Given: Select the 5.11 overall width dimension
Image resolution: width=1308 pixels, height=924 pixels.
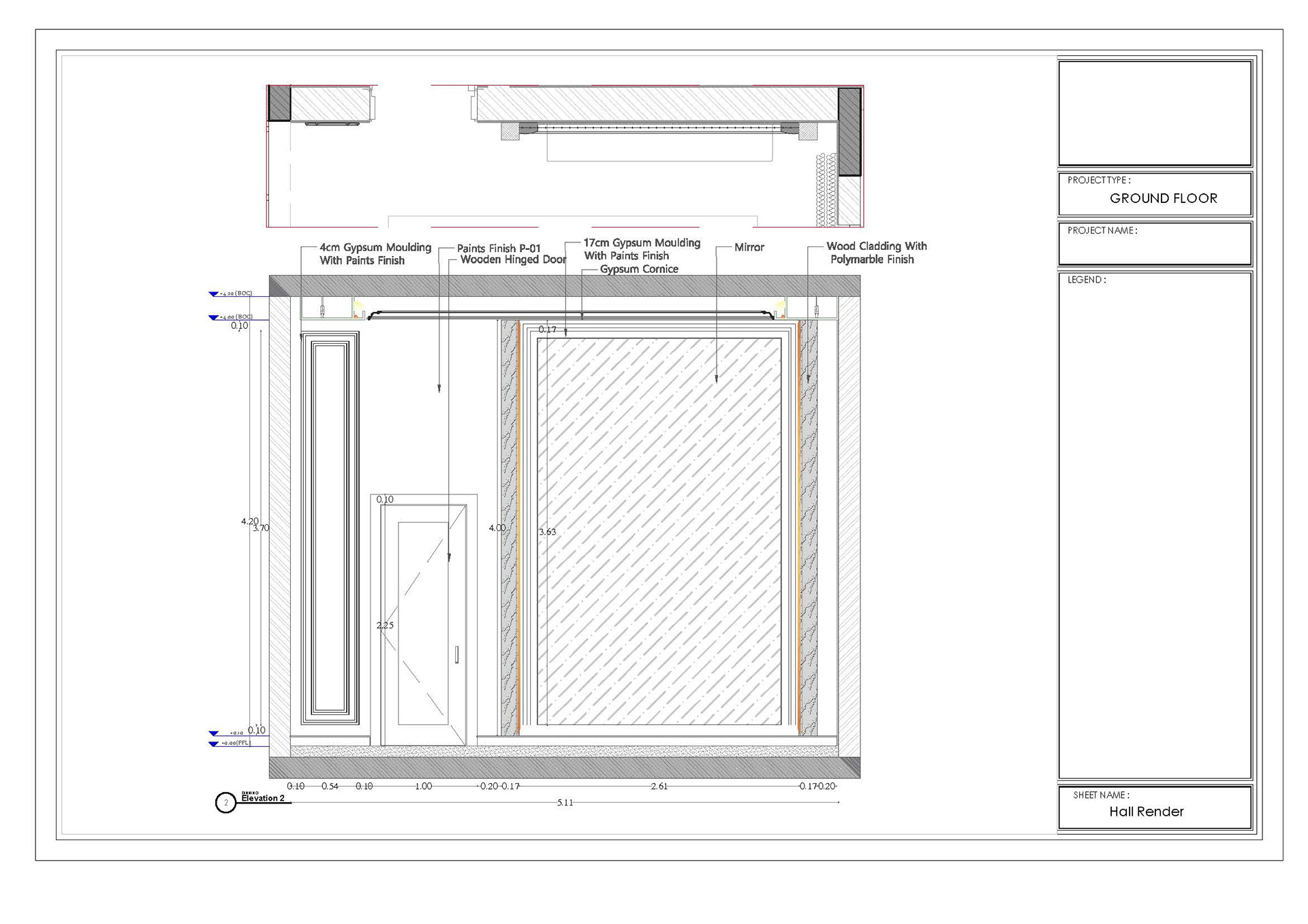Looking at the screenshot, I should tap(565, 803).
